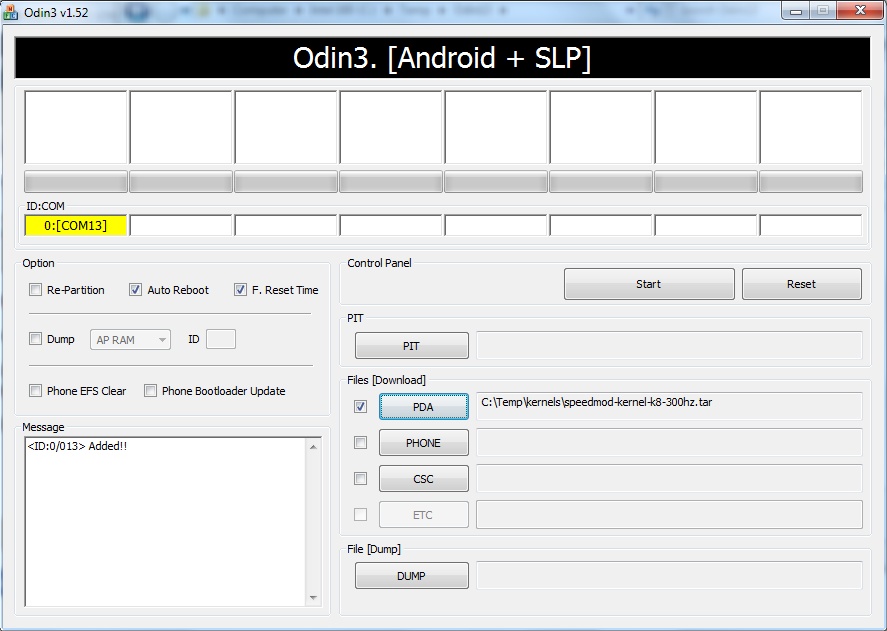887x631 pixels.
Task: Click message box scroll up arrow
Action: point(313,447)
